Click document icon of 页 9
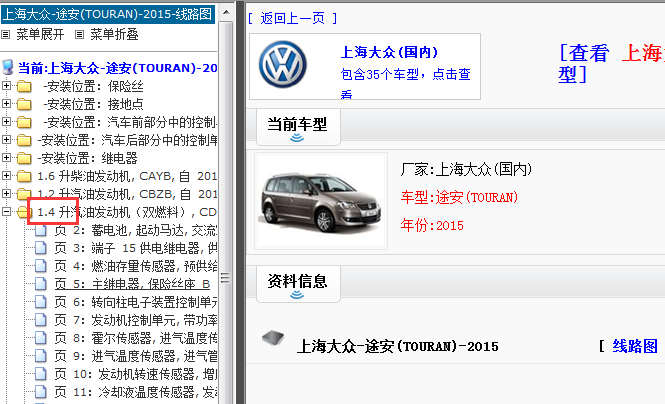Screen dimensions: 665x404 [x=41, y=357]
